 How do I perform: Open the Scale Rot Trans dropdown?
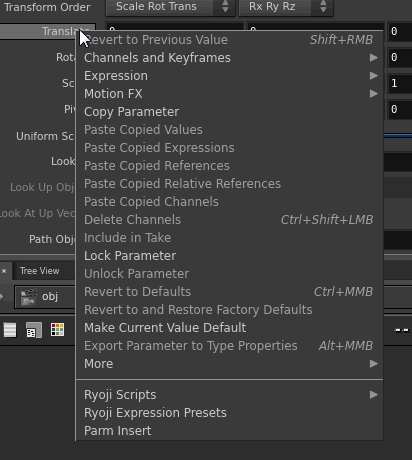(x=170, y=7)
